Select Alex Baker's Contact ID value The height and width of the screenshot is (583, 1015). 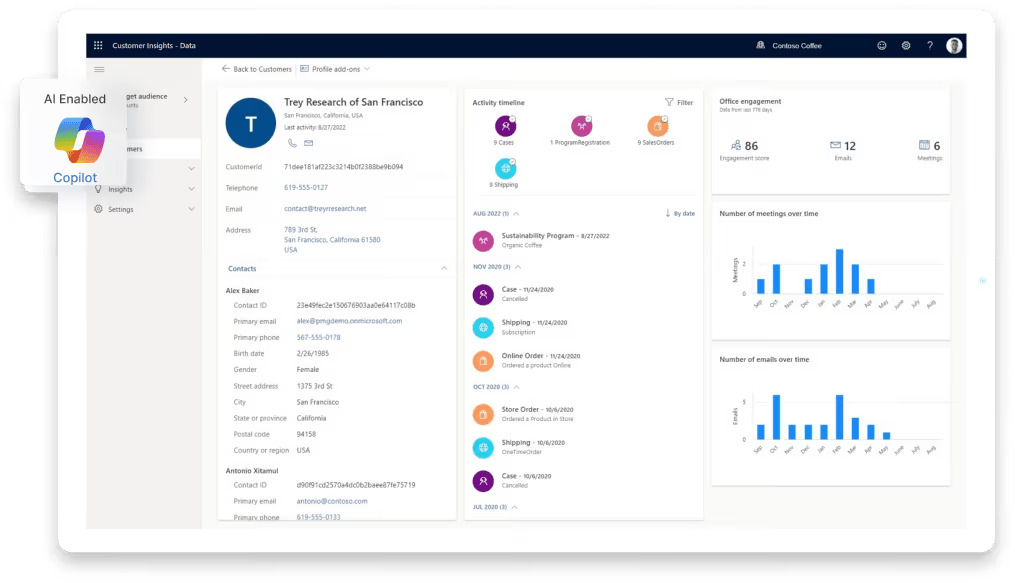pyautogui.click(x=356, y=305)
